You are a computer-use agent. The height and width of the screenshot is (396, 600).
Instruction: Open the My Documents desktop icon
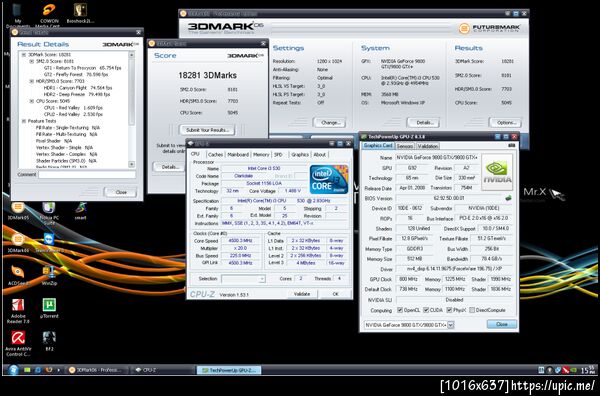(x=18, y=15)
